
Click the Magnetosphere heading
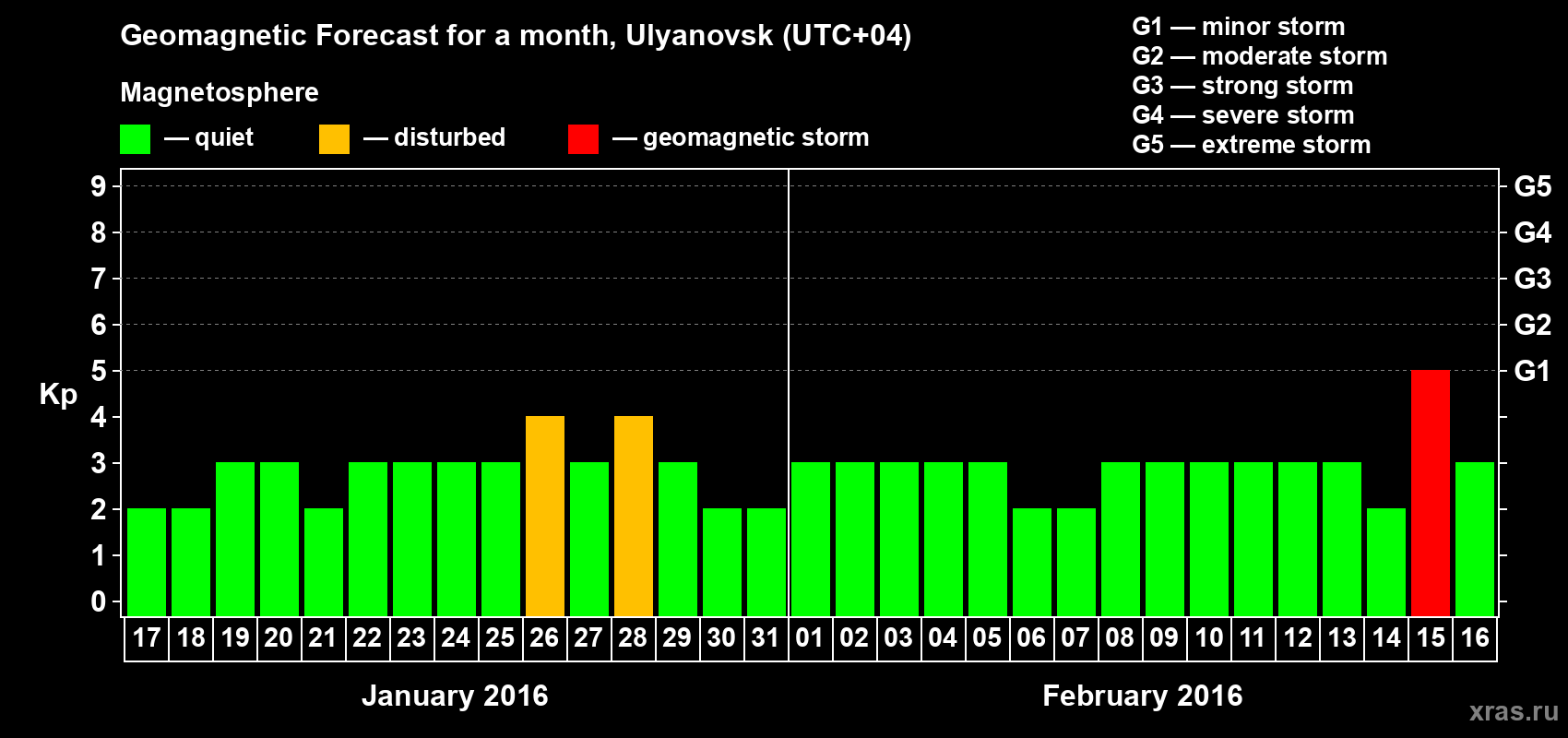tap(220, 93)
